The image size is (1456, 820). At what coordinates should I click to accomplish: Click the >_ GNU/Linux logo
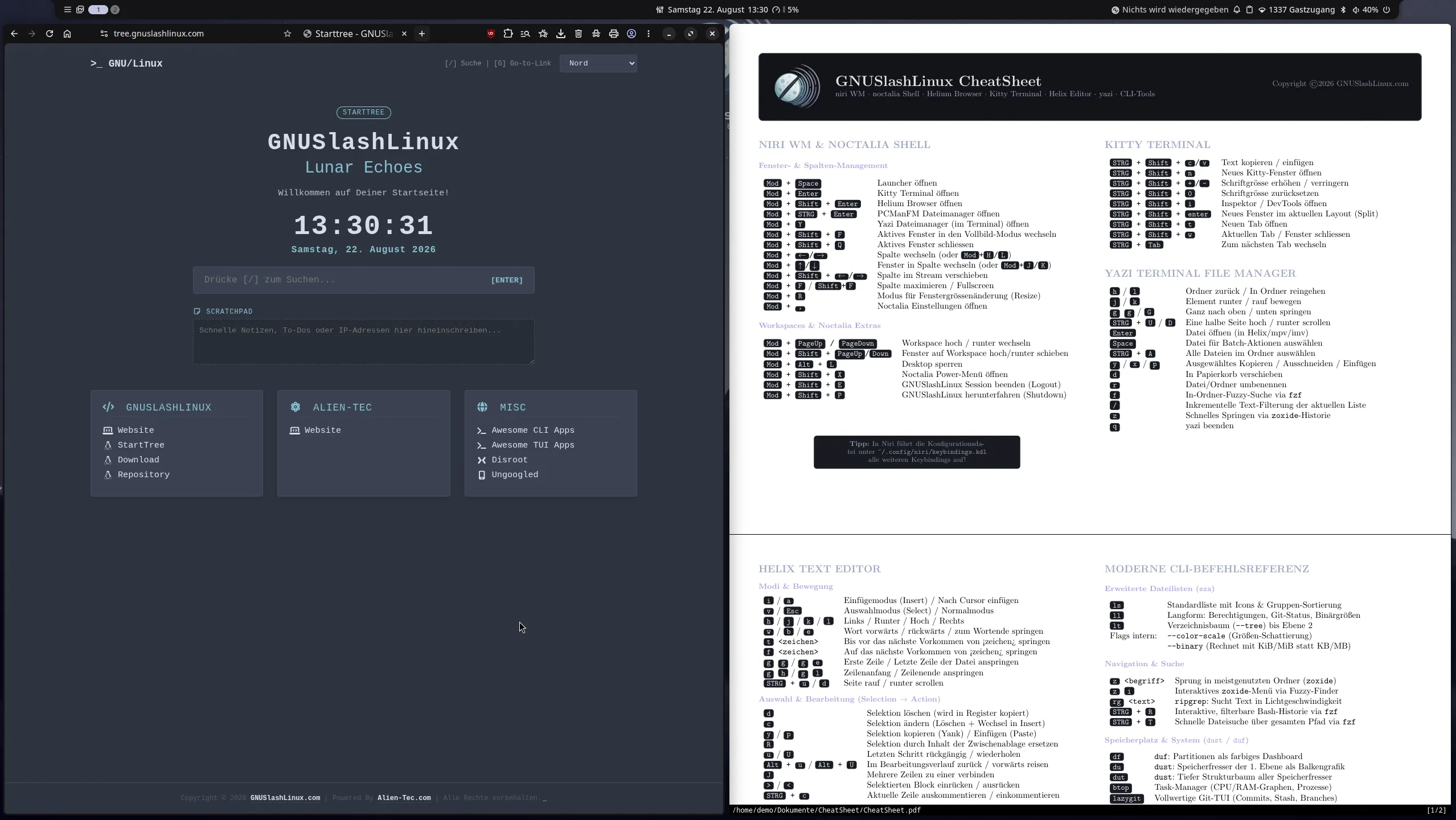coord(126,63)
